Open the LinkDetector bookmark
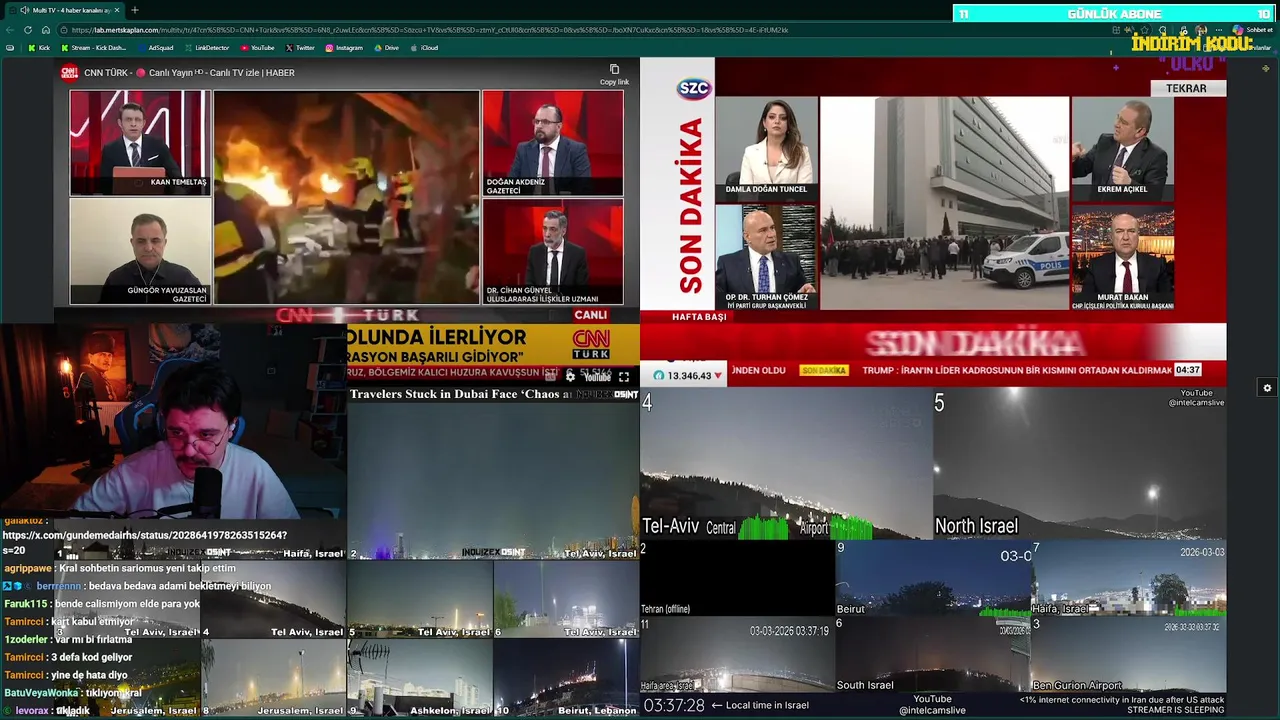This screenshot has height=720, width=1280. click(x=206, y=48)
